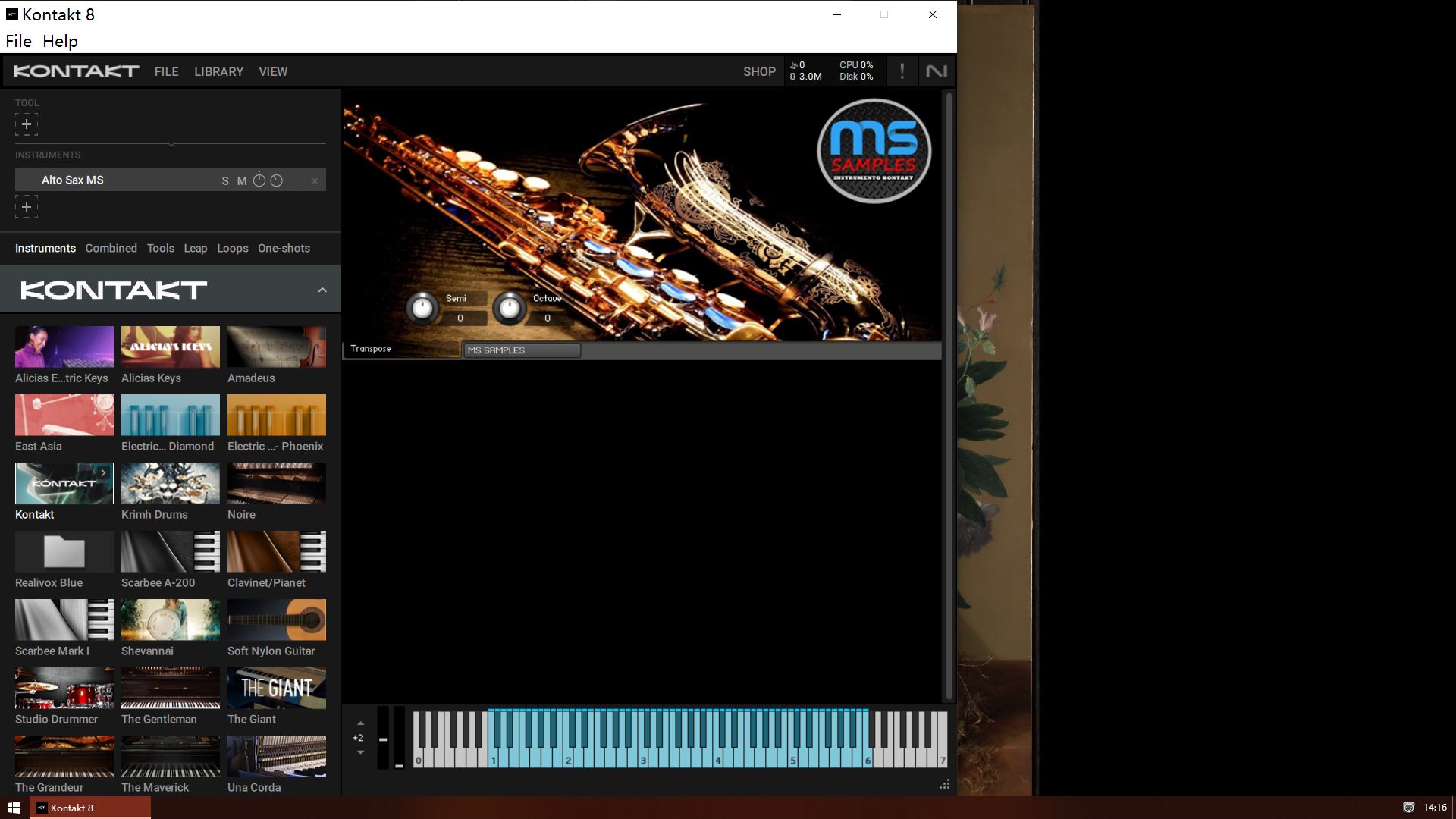This screenshot has width=1456, height=819.
Task: Click the add tool plus slot
Action: 26,124
